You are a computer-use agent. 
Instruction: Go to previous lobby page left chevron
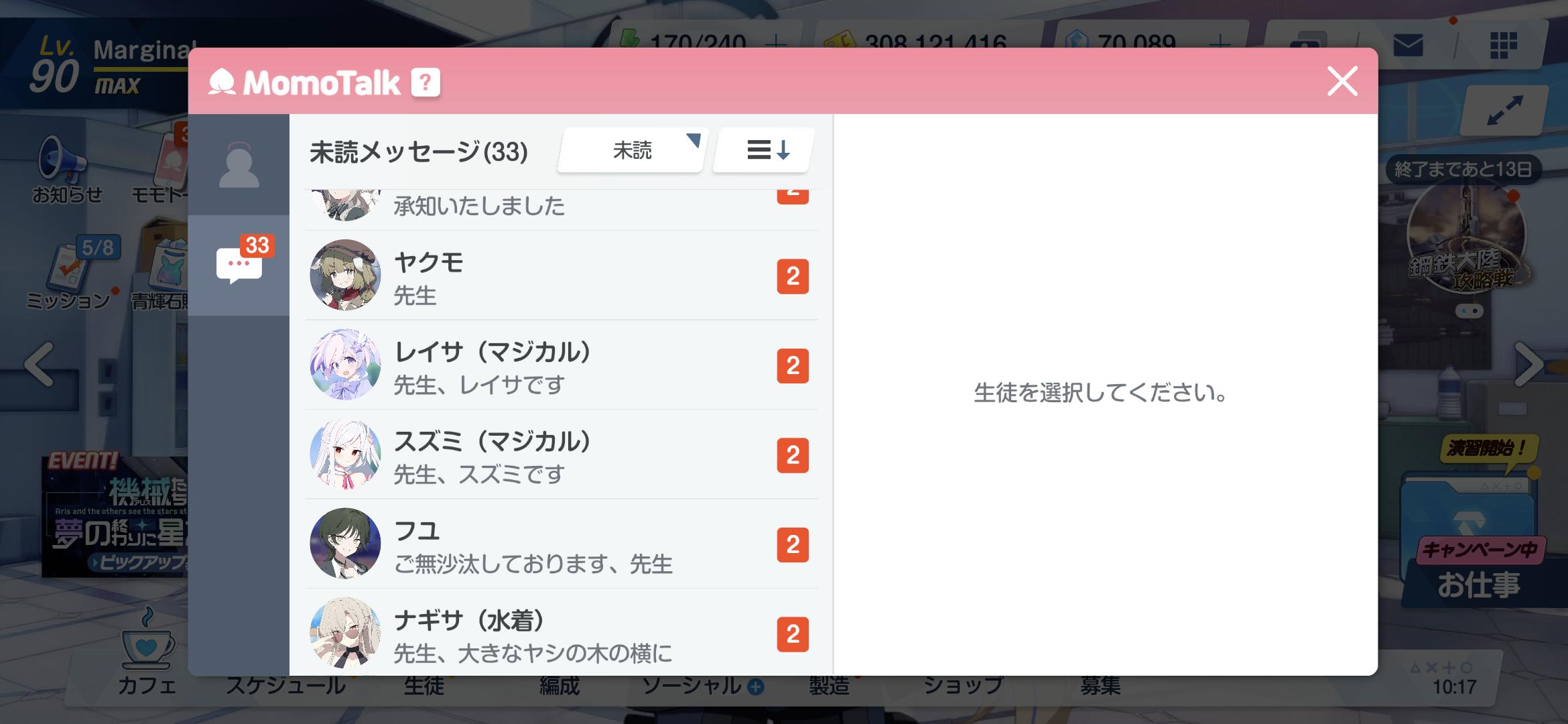coord(39,364)
